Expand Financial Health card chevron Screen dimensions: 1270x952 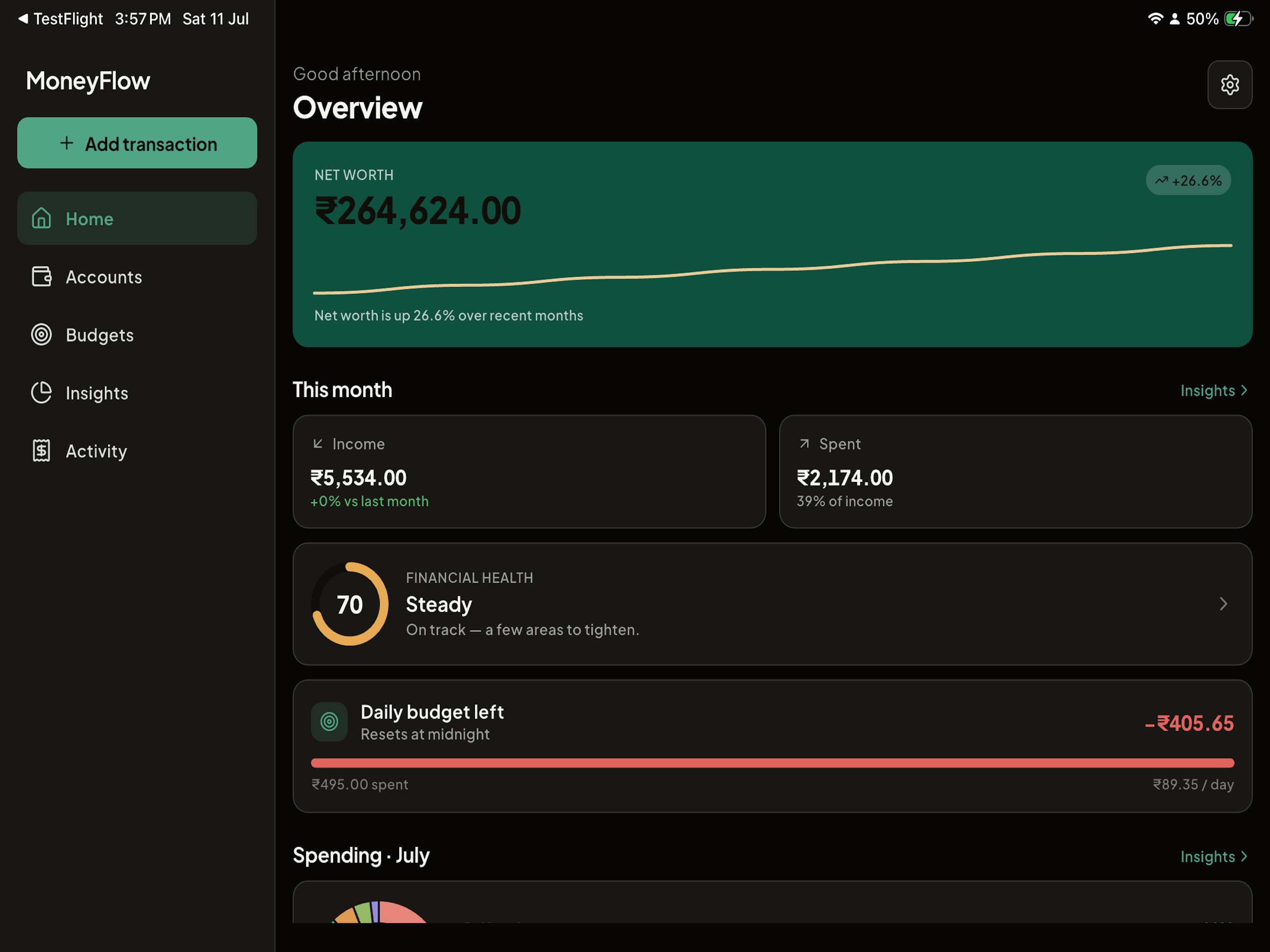point(1223,604)
